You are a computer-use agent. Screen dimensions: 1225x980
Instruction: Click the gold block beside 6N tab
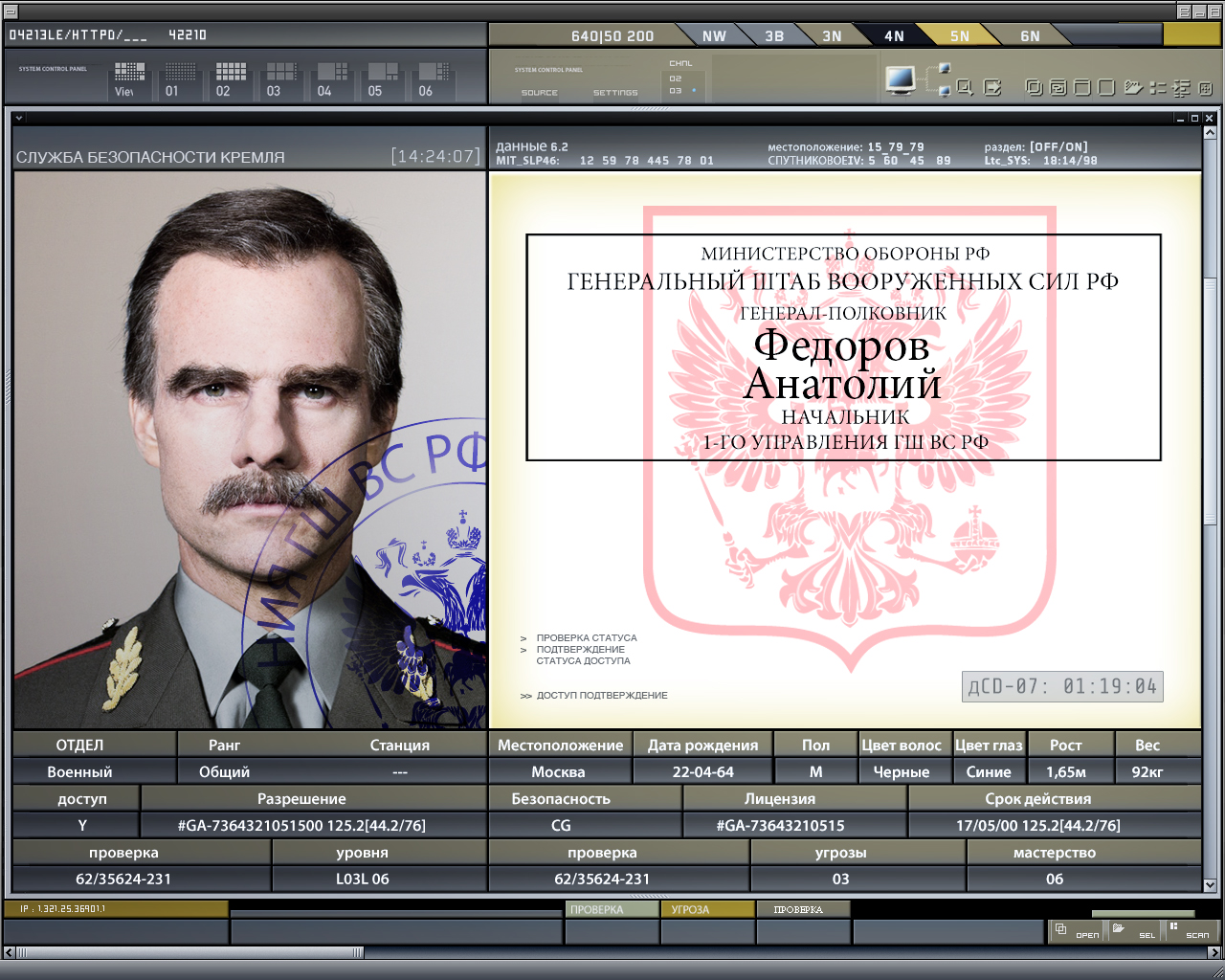tap(1191, 33)
